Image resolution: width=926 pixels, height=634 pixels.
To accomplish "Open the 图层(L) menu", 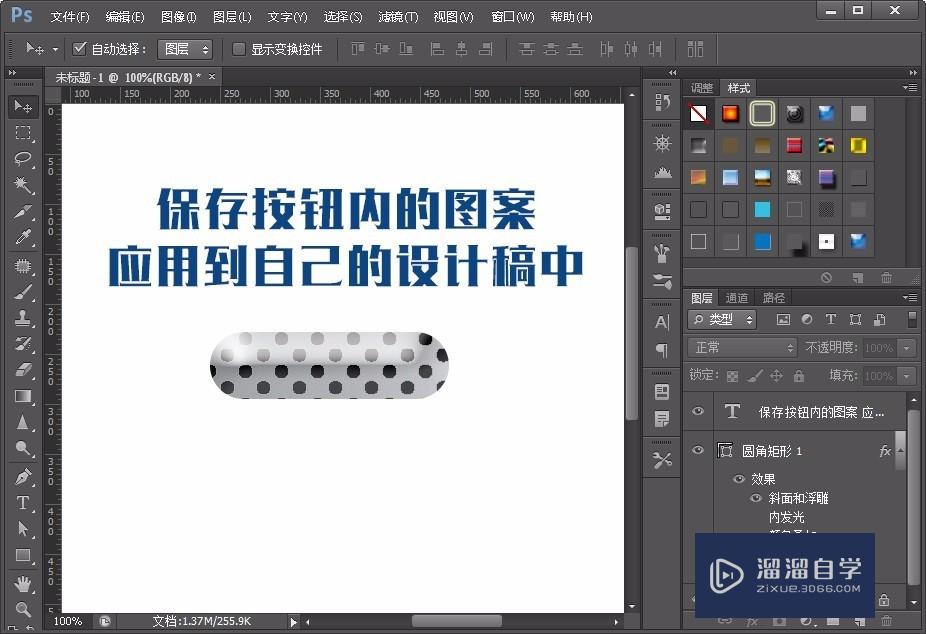I will (x=232, y=17).
